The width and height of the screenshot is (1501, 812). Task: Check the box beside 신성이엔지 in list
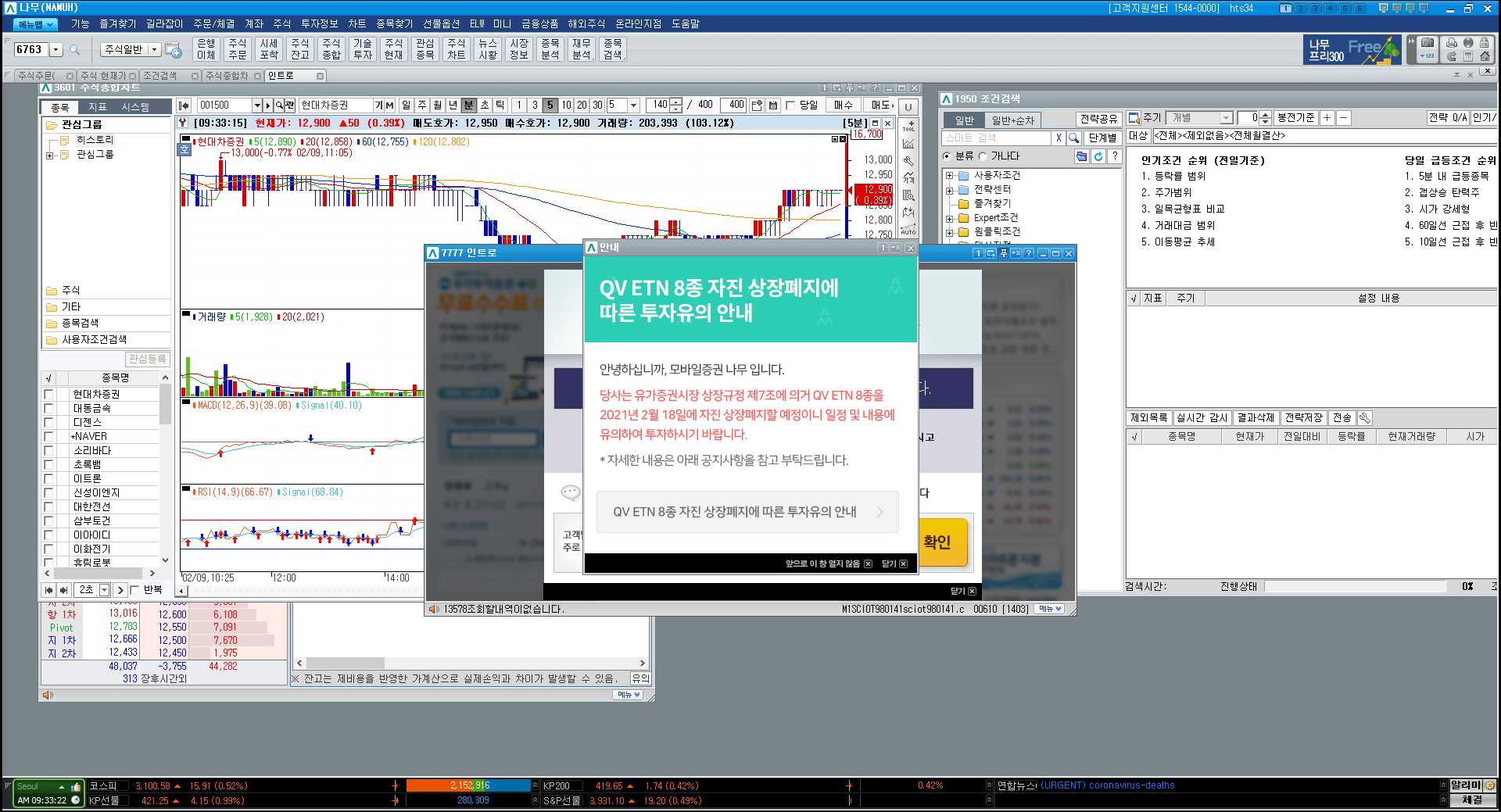tap(49, 493)
